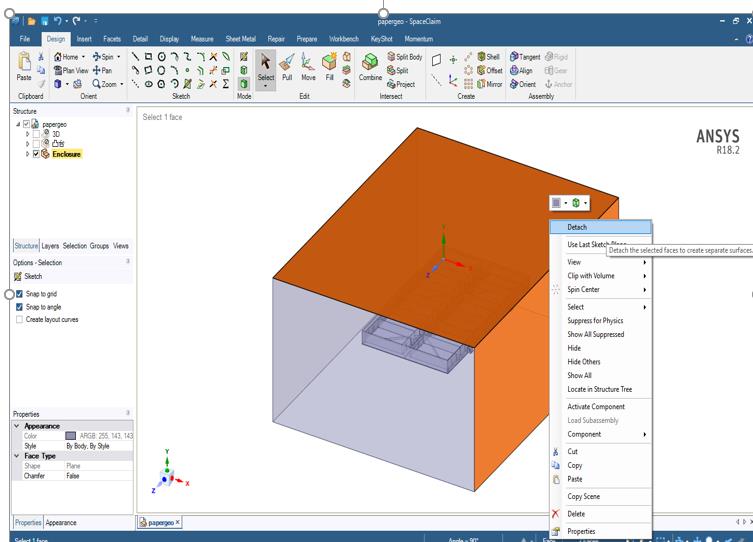Open the Component submenu
This screenshot has width=753, height=542.
pos(601,434)
